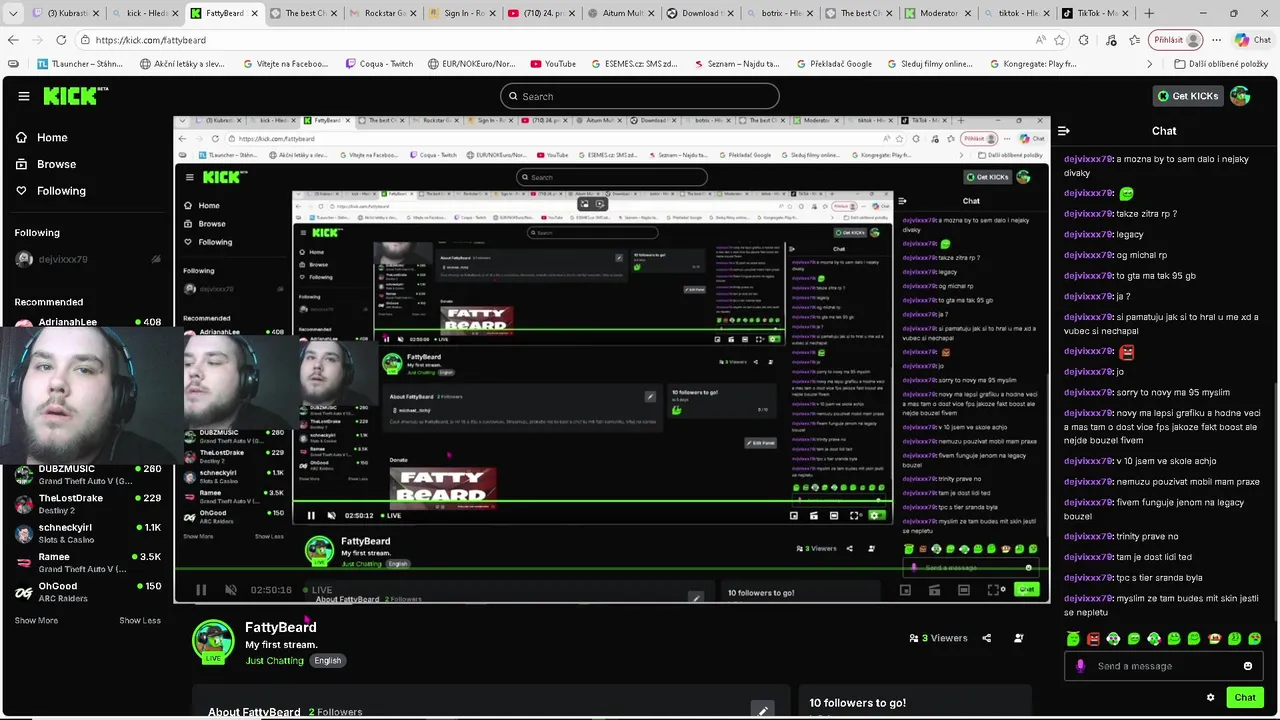This screenshot has height=720, width=1280.
Task: Open recommended channel DUBZMUSIC
Action: click(88, 475)
